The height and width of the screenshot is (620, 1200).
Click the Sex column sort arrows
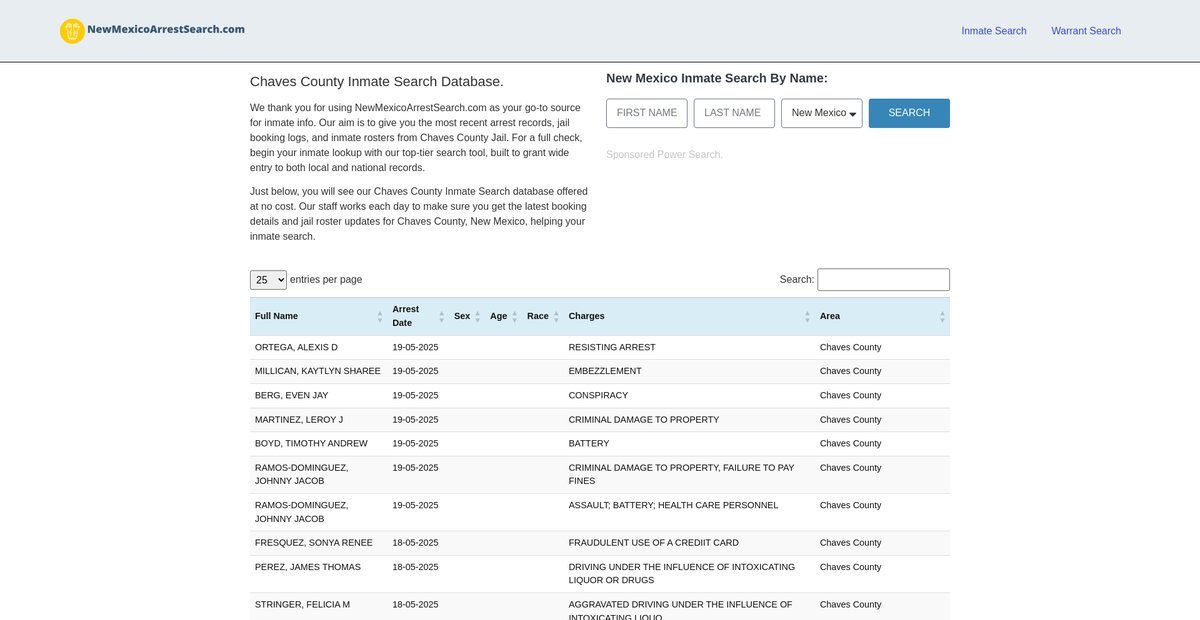(477, 316)
